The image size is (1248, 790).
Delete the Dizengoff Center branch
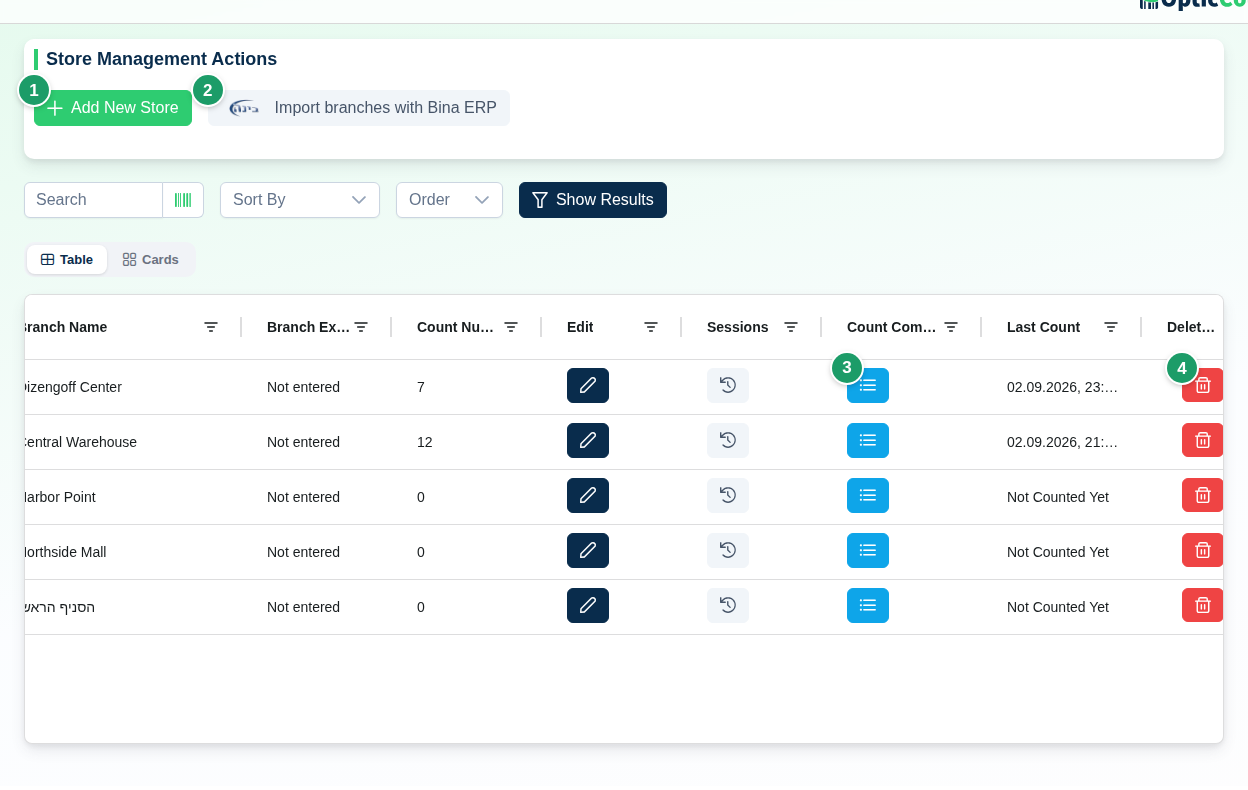(x=1202, y=385)
